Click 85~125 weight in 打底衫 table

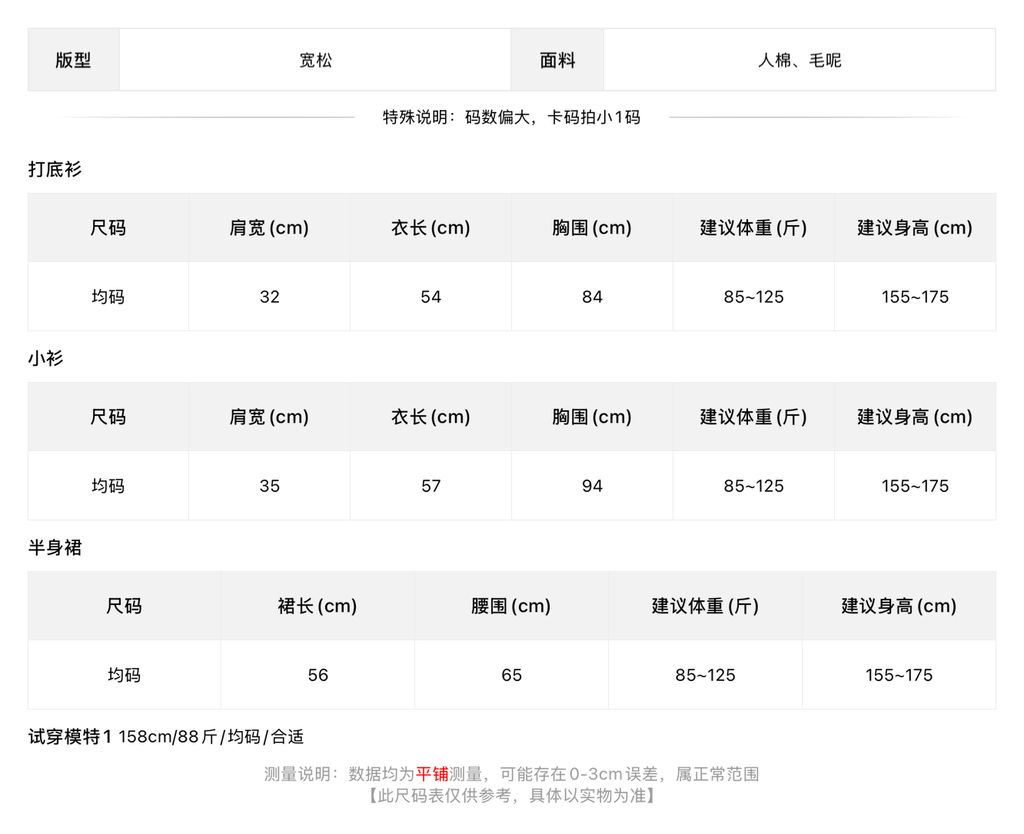pyautogui.click(x=754, y=297)
